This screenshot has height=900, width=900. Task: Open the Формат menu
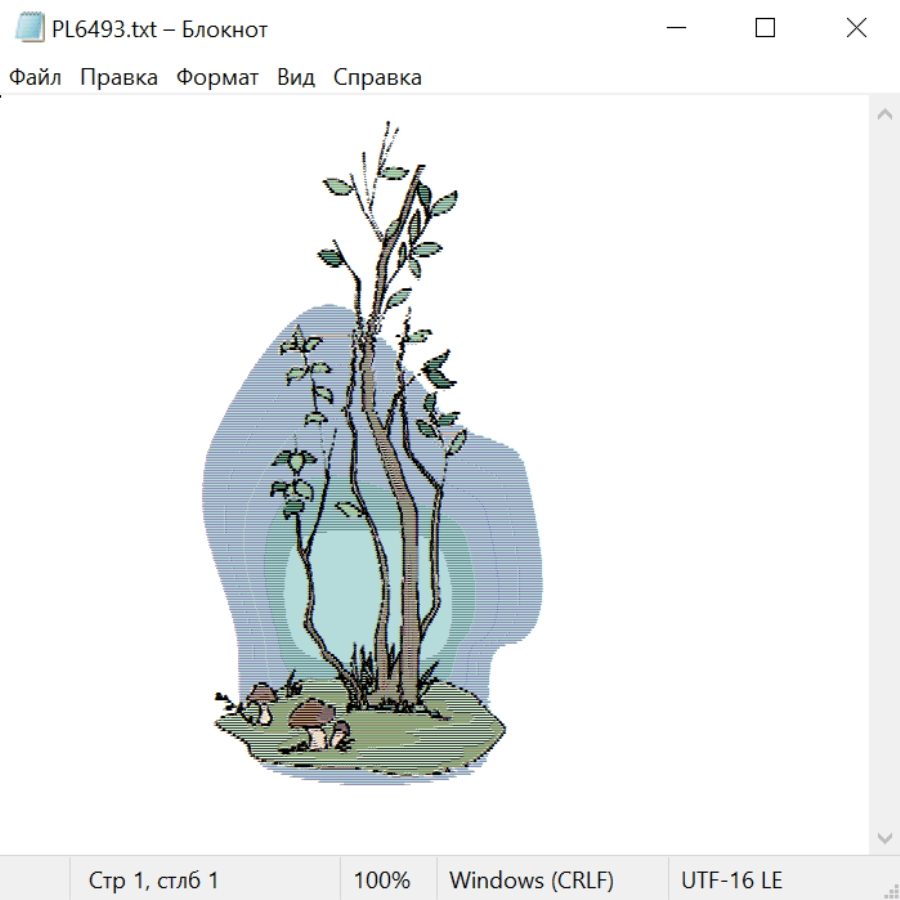pos(217,77)
